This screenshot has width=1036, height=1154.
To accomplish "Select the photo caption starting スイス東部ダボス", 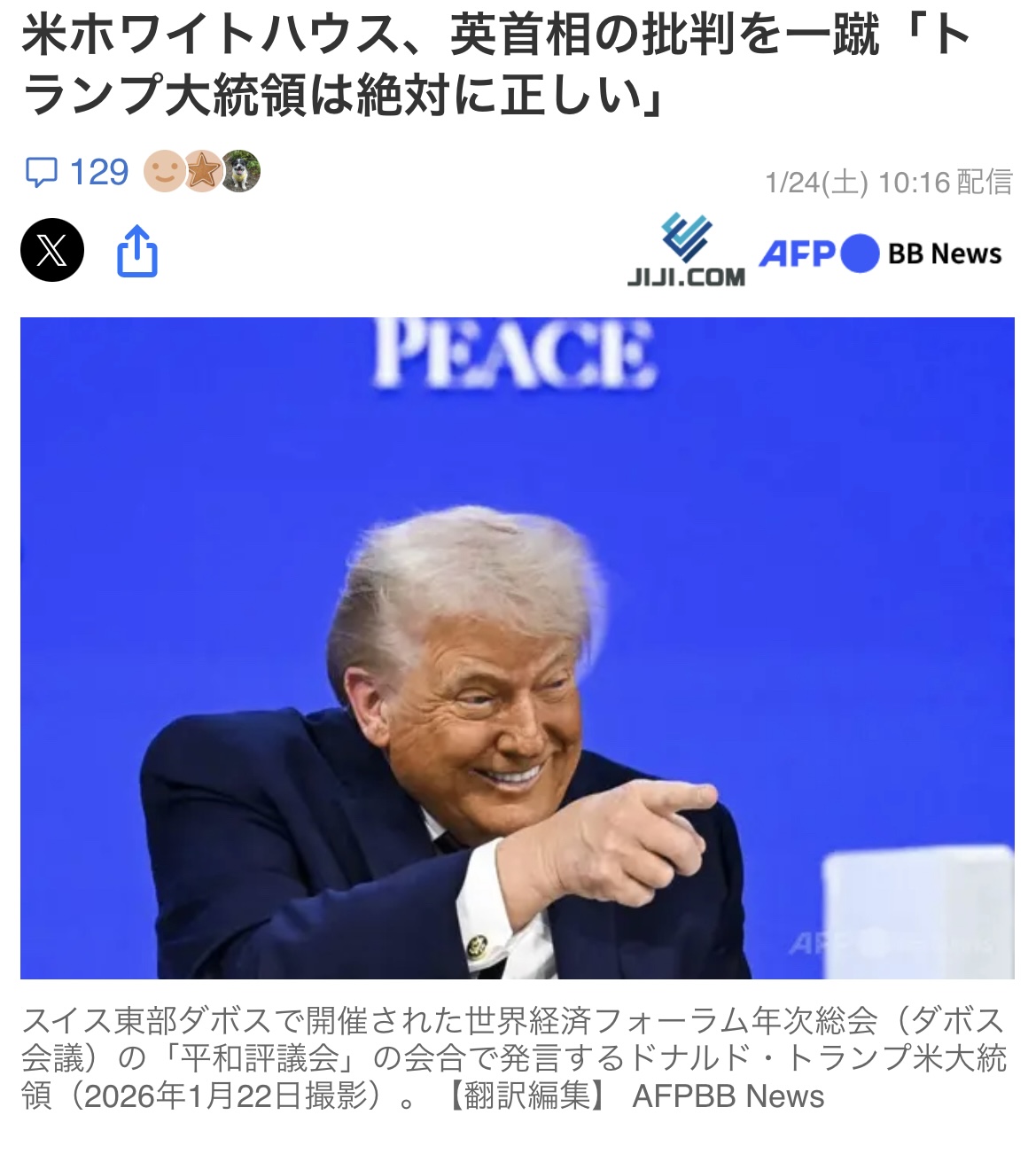I will click(514, 1058).
